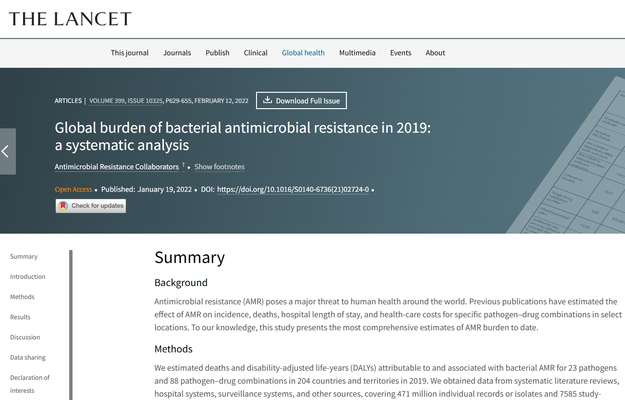Click the previous article arrow icon
Screen dimensions: 625x400
[7, 151]
